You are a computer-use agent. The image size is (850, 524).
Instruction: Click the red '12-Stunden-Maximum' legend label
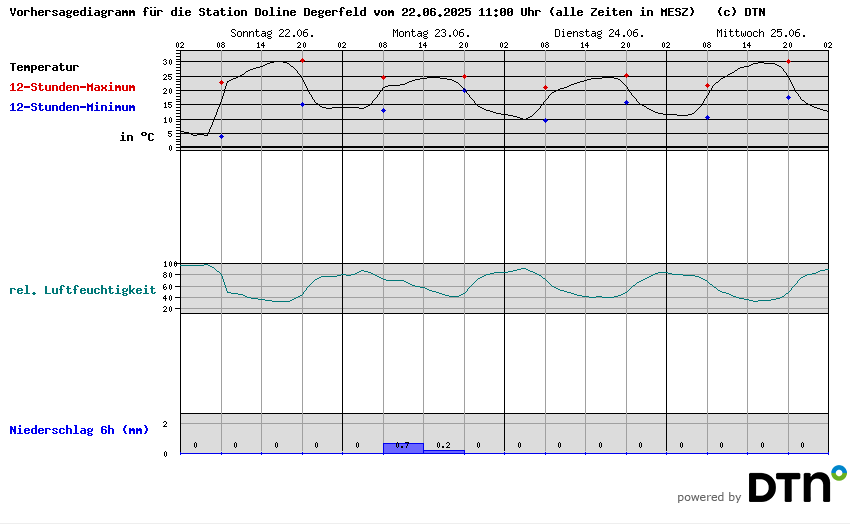coord(72,87)
